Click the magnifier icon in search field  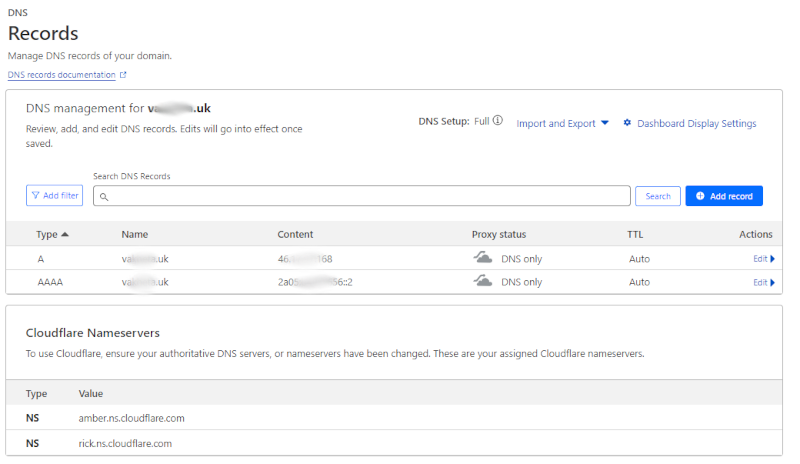104,197
